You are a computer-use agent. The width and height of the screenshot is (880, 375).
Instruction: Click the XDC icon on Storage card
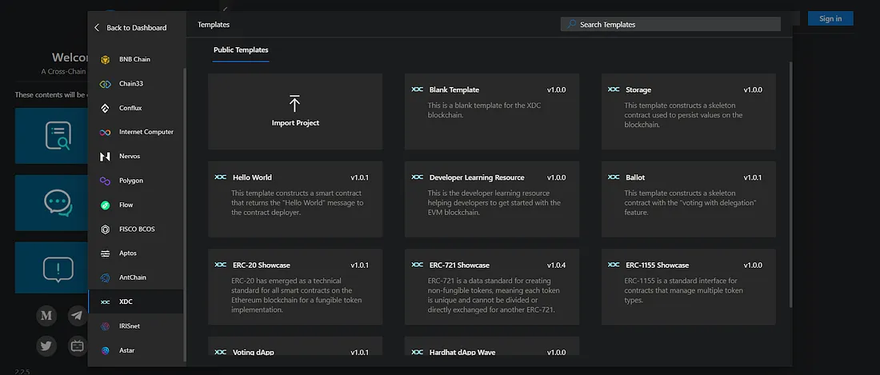coord(613,90)
